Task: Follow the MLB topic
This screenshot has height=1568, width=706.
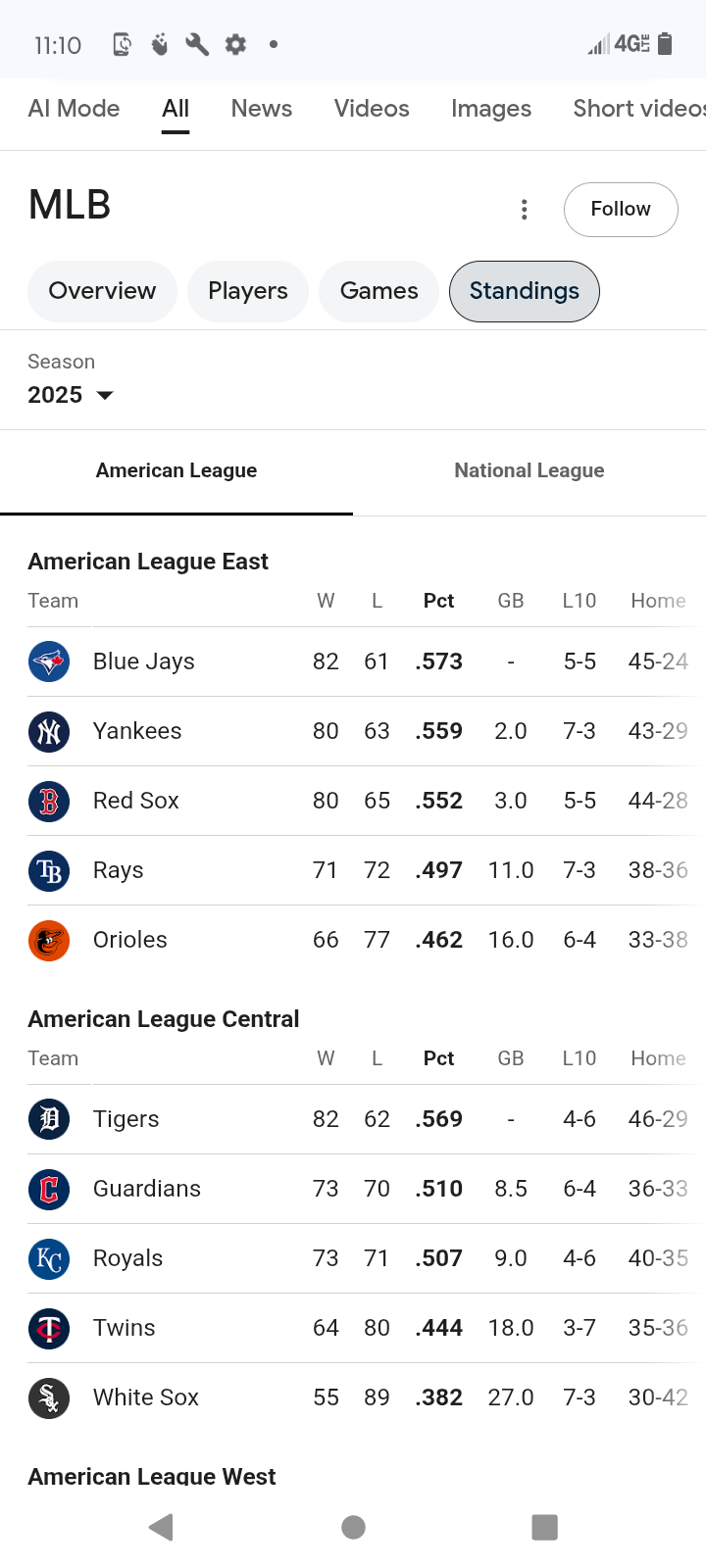Action: pyautogui.click(x=621, y=210)
